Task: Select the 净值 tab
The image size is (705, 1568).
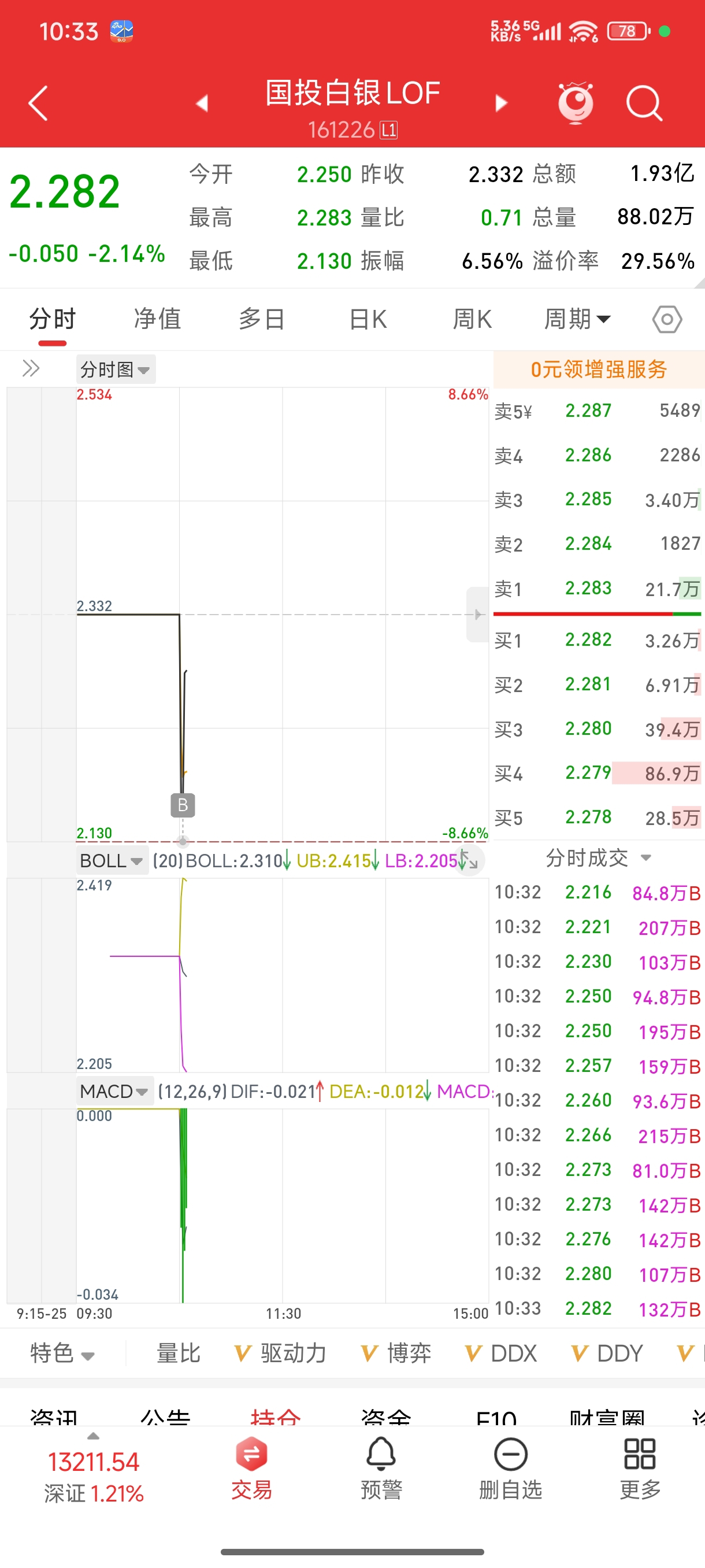Action: 158,319
